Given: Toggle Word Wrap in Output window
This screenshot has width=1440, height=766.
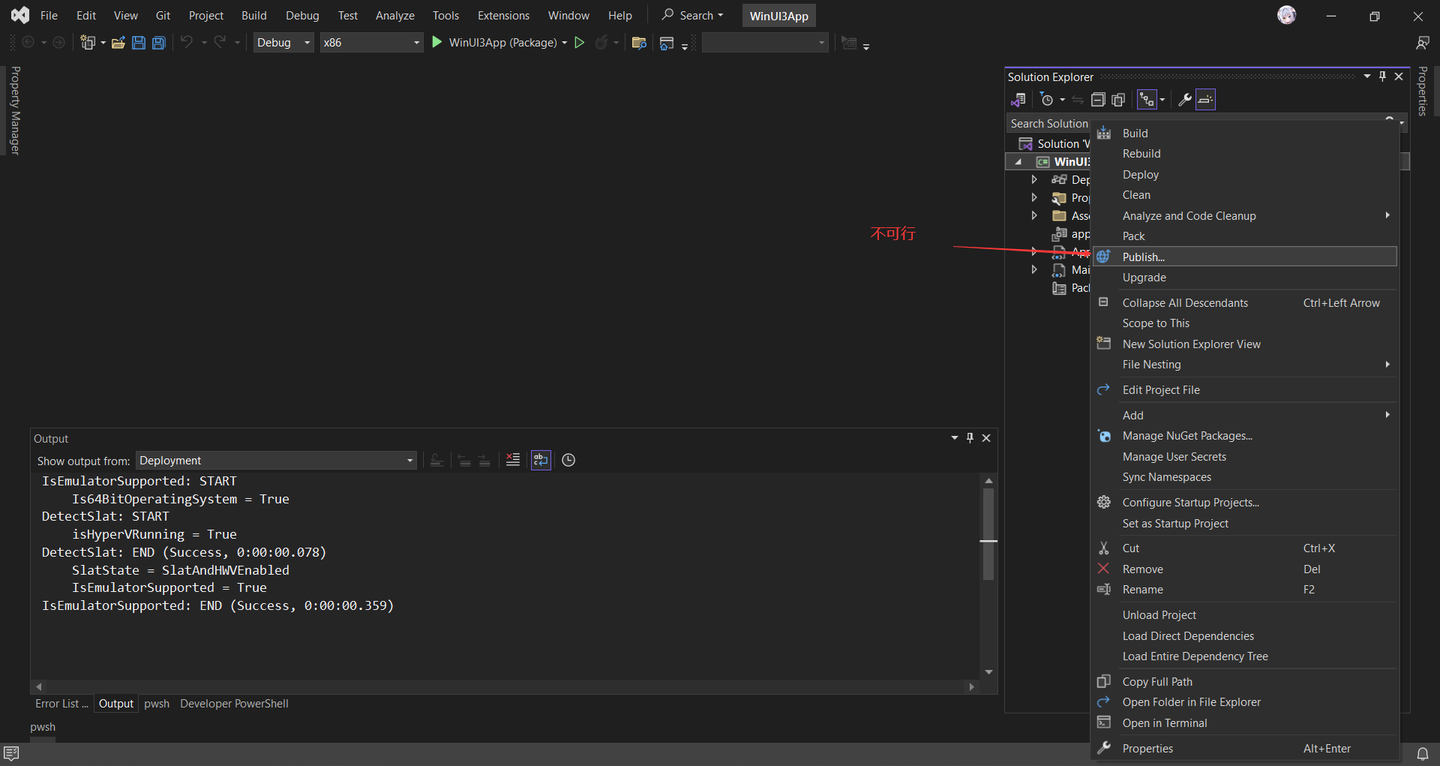Looking at the screenshot, I should coord(541,460).
